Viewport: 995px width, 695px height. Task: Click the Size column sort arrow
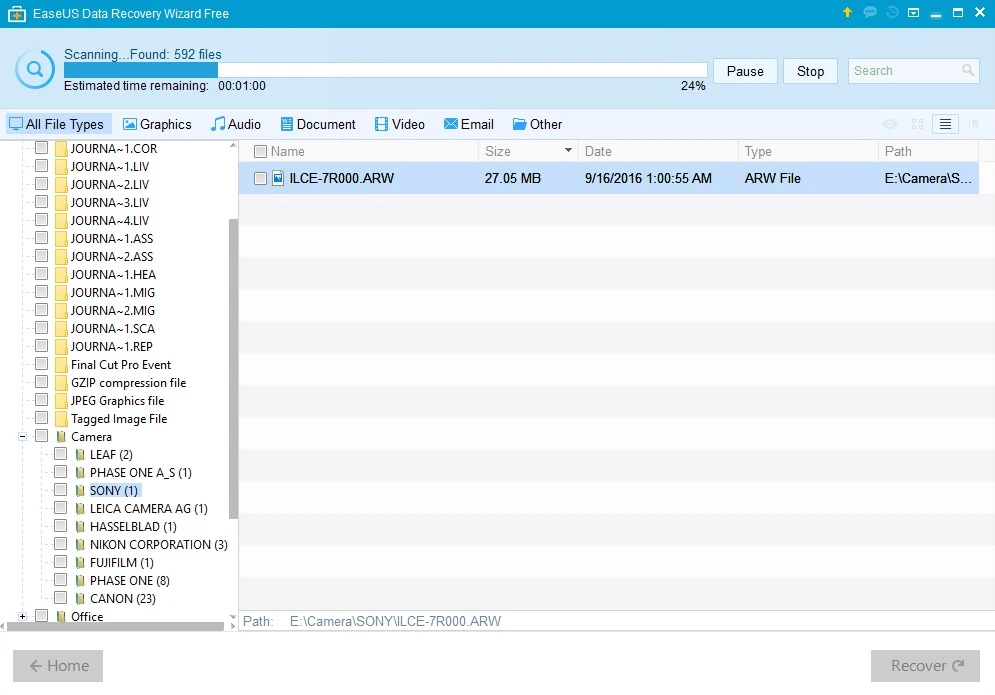pyautogui.click(x=568, y=152)
